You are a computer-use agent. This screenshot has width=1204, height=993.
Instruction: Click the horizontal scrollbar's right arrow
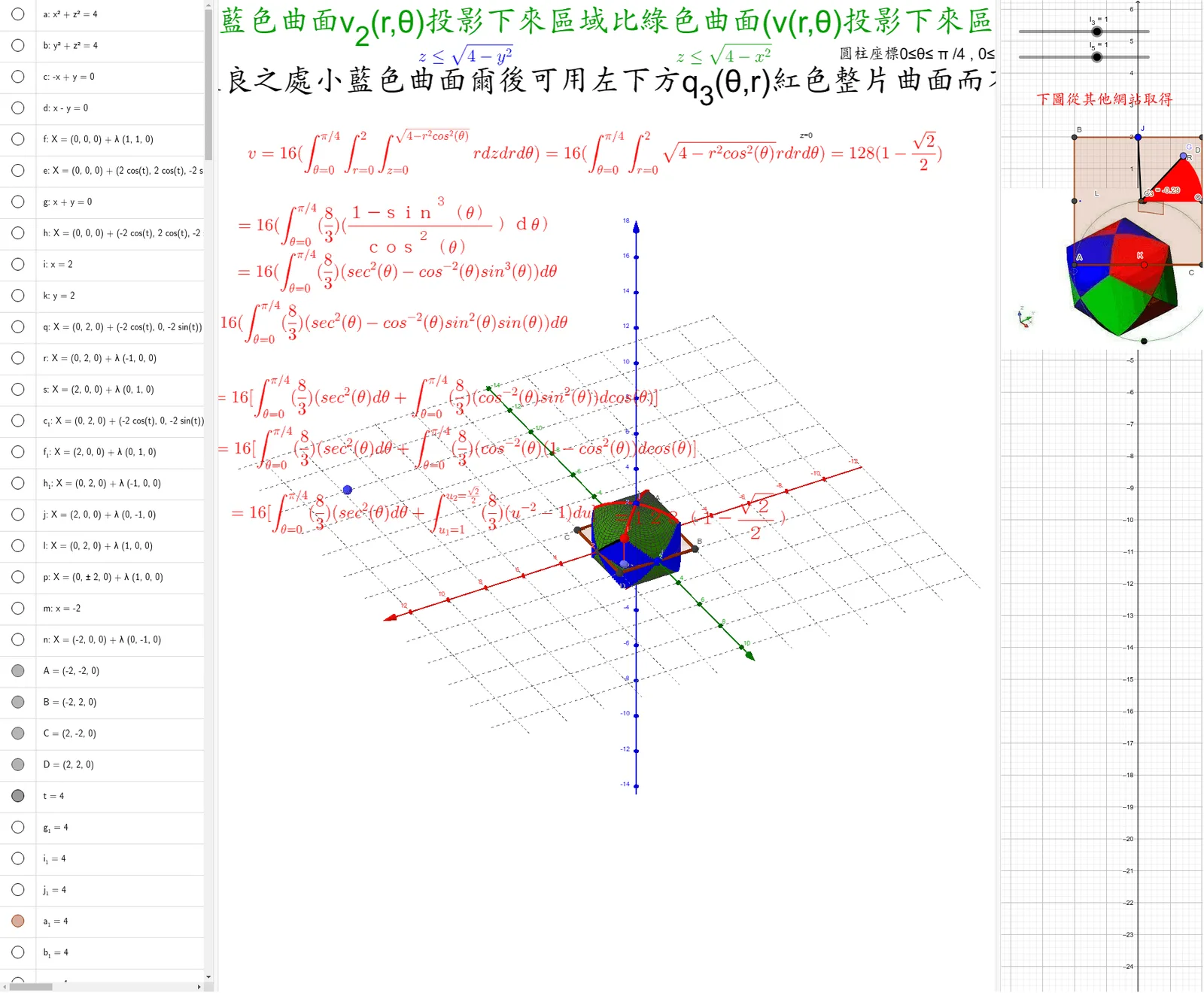[x=199, y=986]
